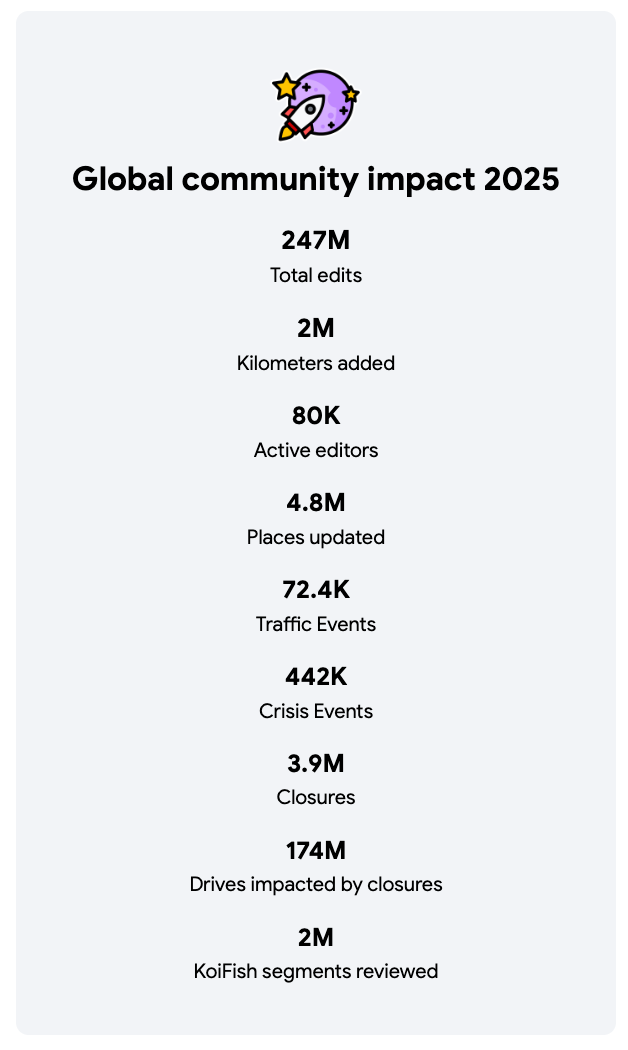Click the 247M total edits number
The height and width of the screenshot is (1050, 628).
tap(315, 241)
